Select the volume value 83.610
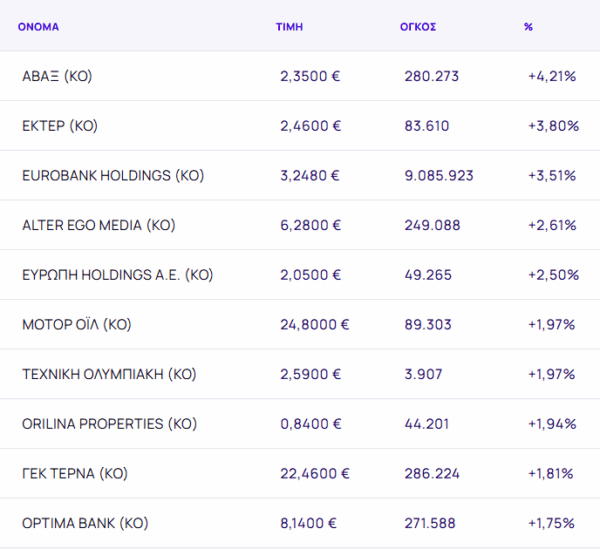 427,126
